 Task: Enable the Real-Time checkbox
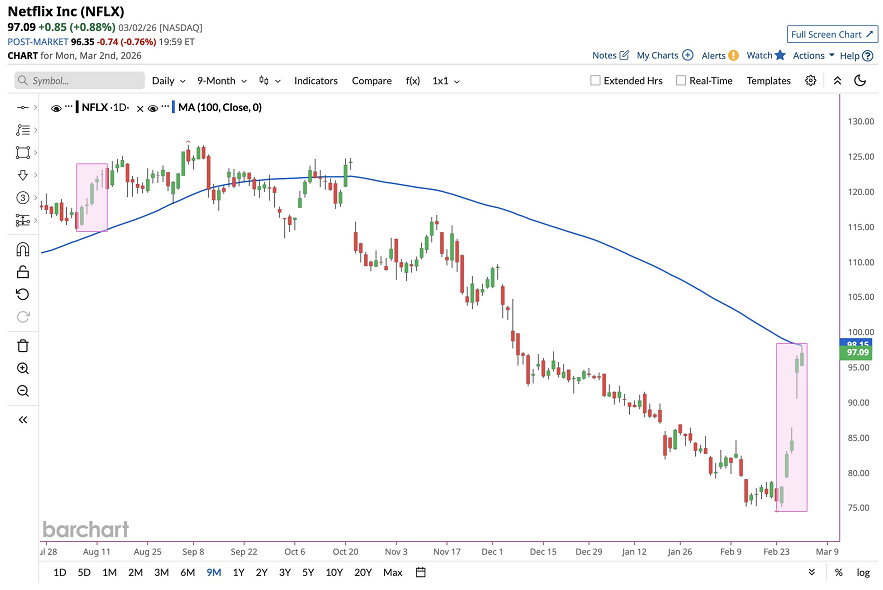tap(681, 81)
